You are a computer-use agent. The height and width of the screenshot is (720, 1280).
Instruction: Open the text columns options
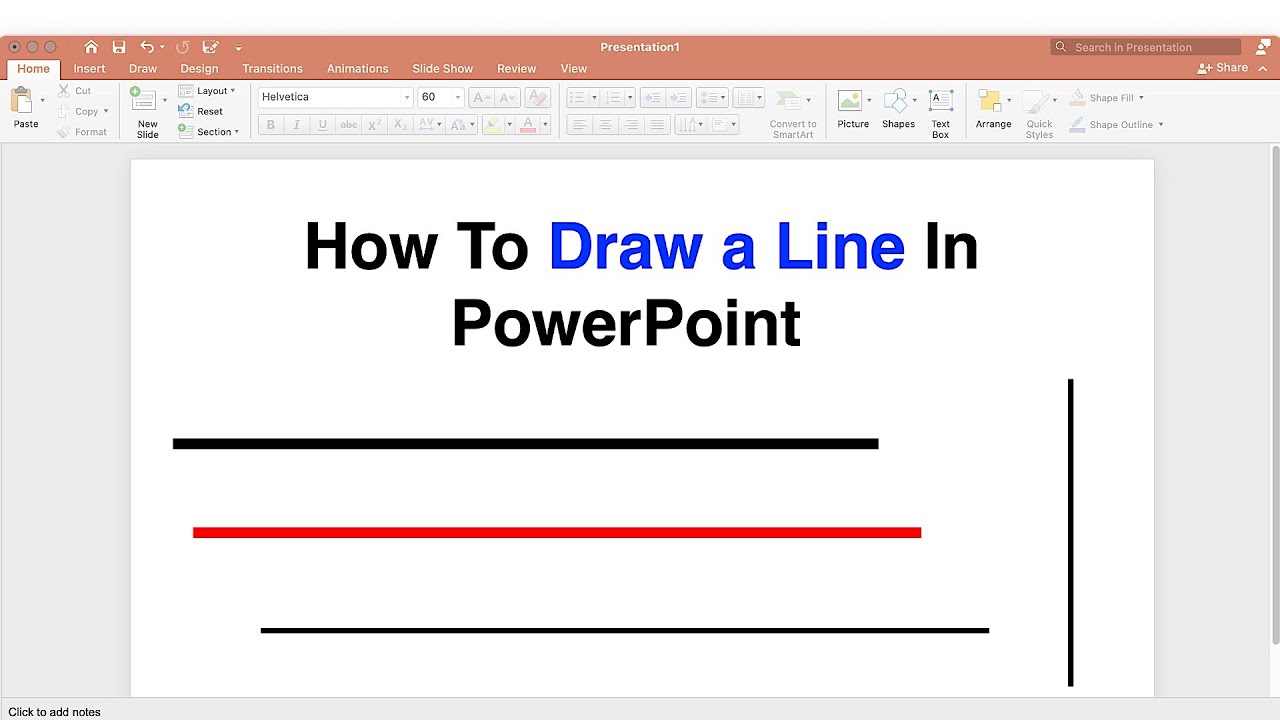(x=748, y=97)
